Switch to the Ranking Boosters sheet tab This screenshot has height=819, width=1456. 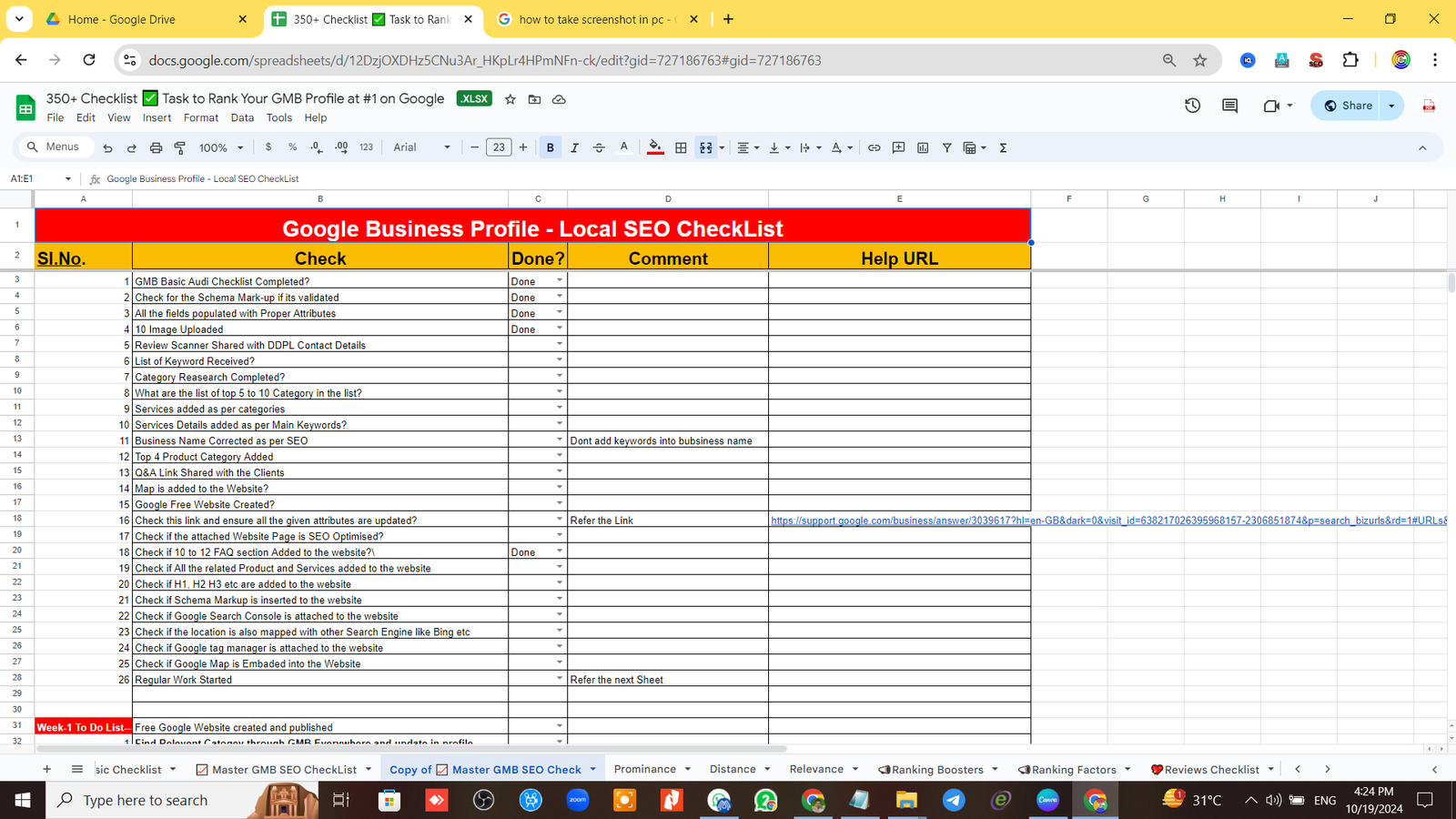936,769
